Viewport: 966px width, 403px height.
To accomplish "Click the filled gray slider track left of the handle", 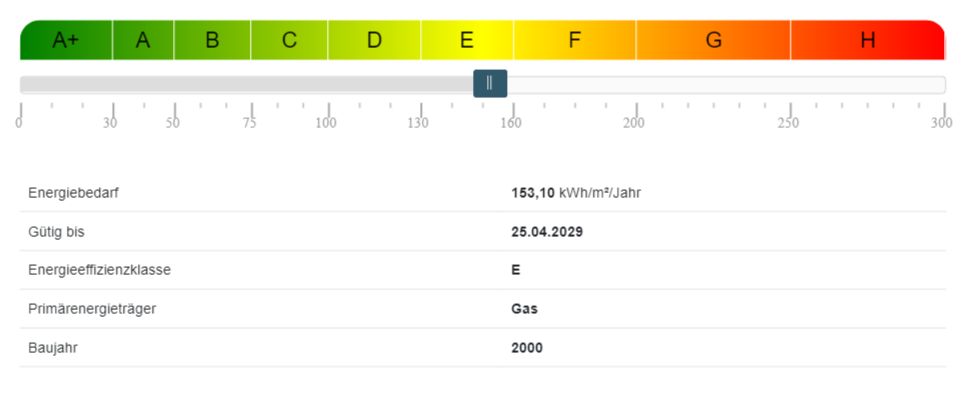I will coord(246,85).
